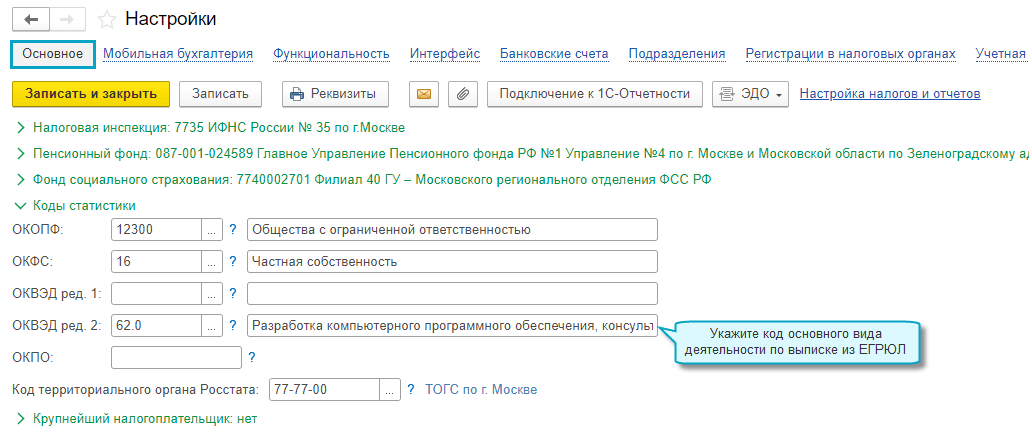The image size is (1032, 434).
Task: Click the paperclip attachments icon
Action: [x=461, y=94]
